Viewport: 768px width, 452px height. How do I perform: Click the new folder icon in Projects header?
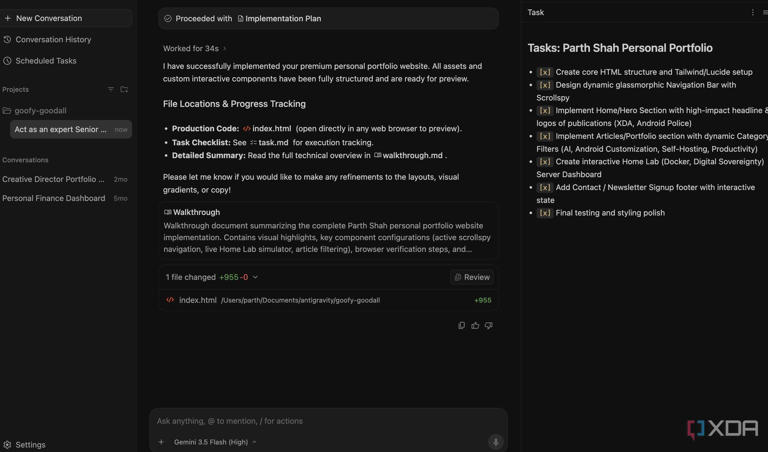pos(124,89)
